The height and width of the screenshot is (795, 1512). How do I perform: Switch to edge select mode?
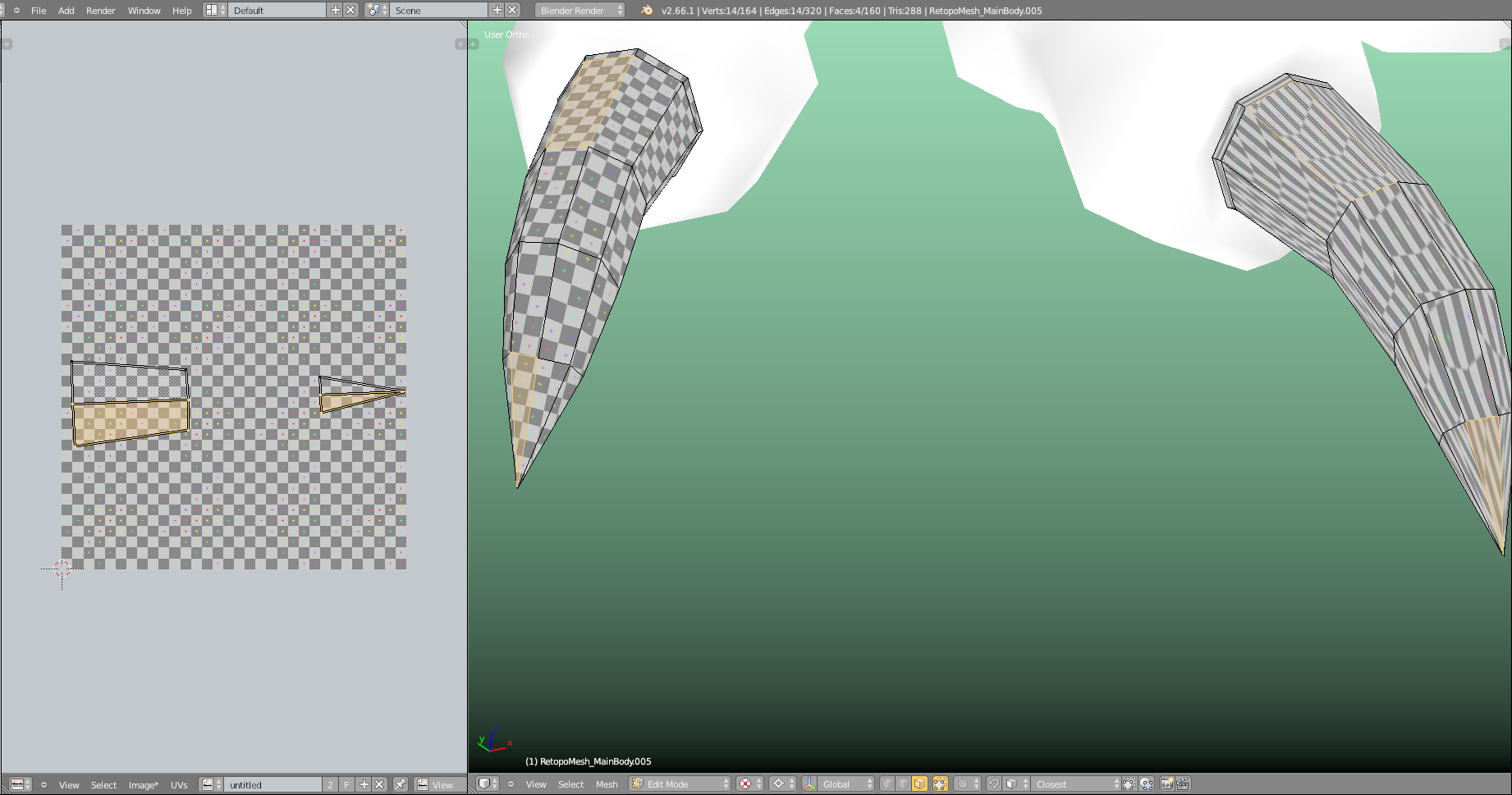tap(904, 784)
